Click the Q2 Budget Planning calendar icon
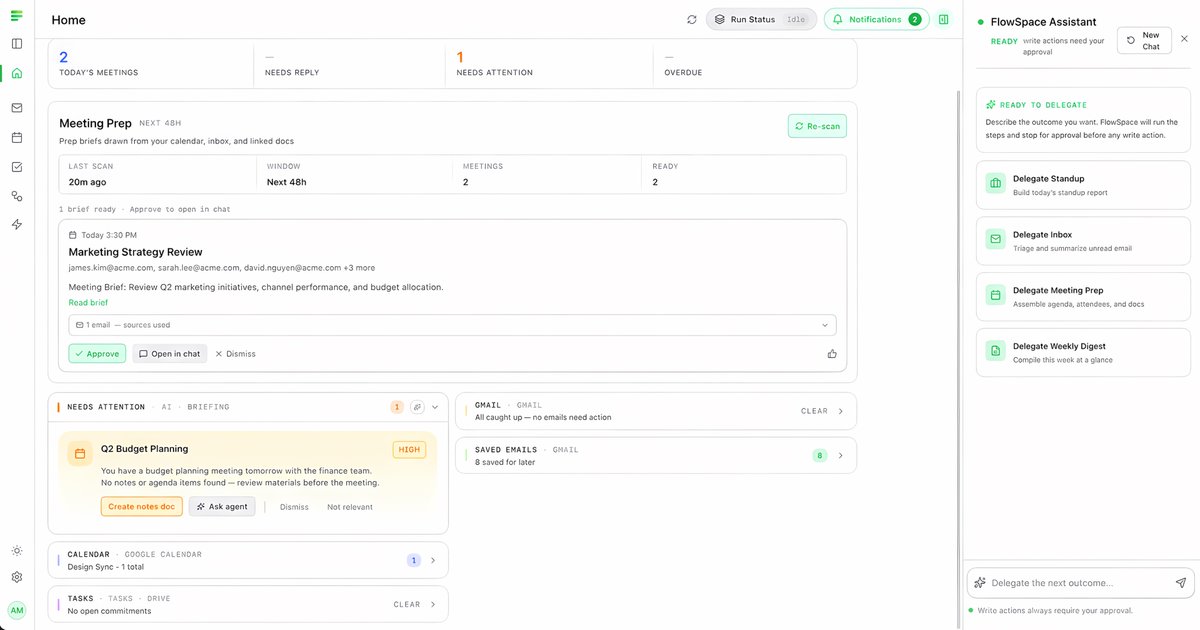1200x630 pixels. [x=79, y=454]
